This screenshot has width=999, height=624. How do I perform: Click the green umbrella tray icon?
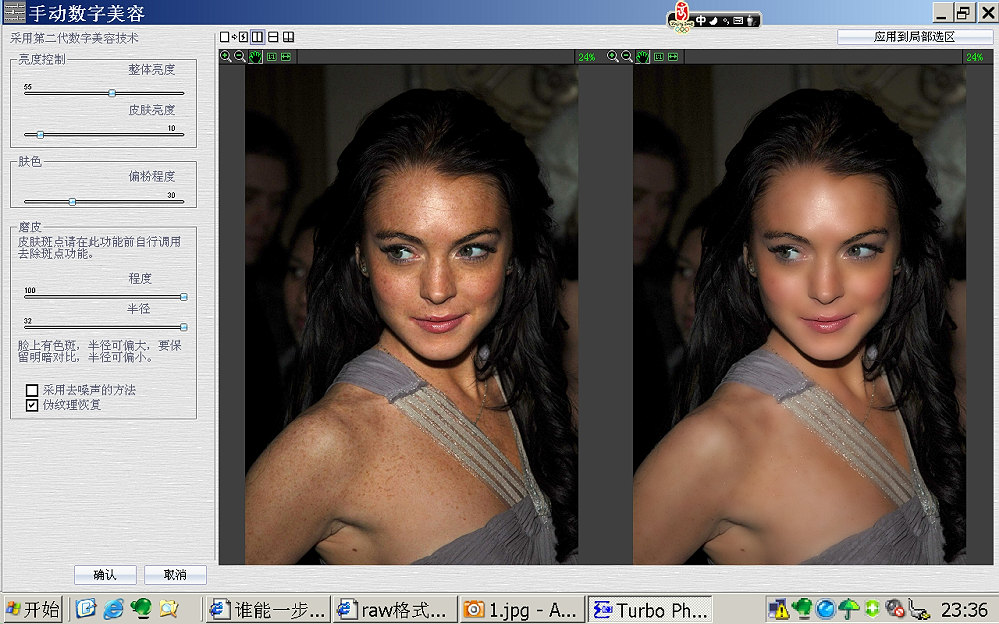848,609
